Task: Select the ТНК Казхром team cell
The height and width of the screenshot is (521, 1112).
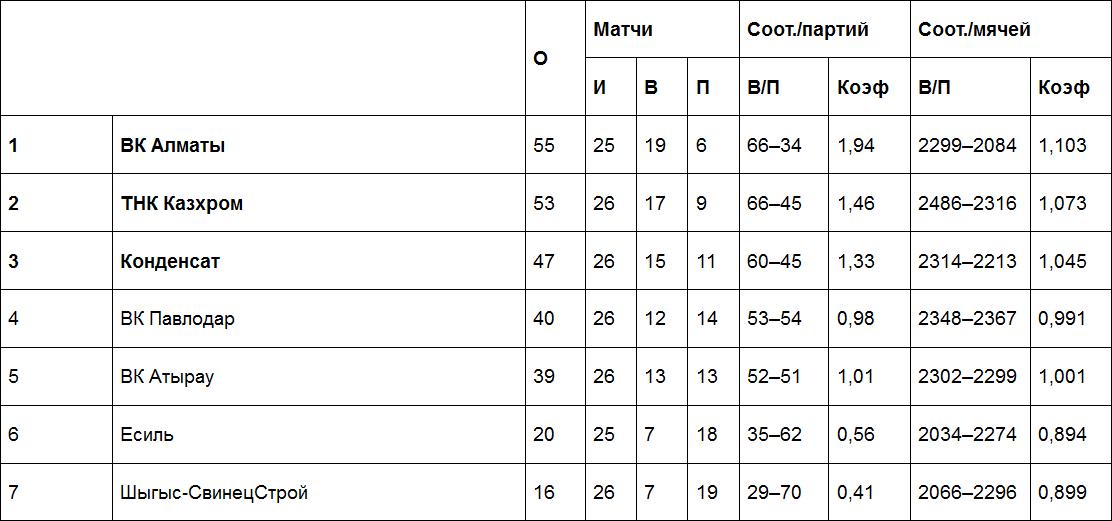Action: (182, 203)
